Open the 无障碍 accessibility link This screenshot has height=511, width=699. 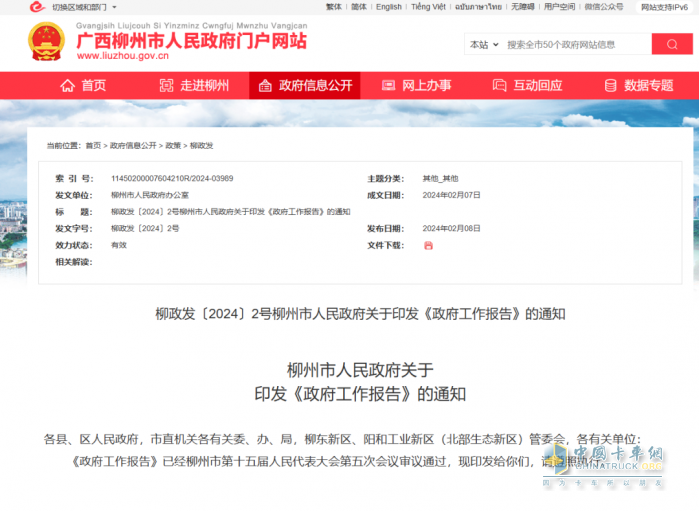click(x=522, y=7)
